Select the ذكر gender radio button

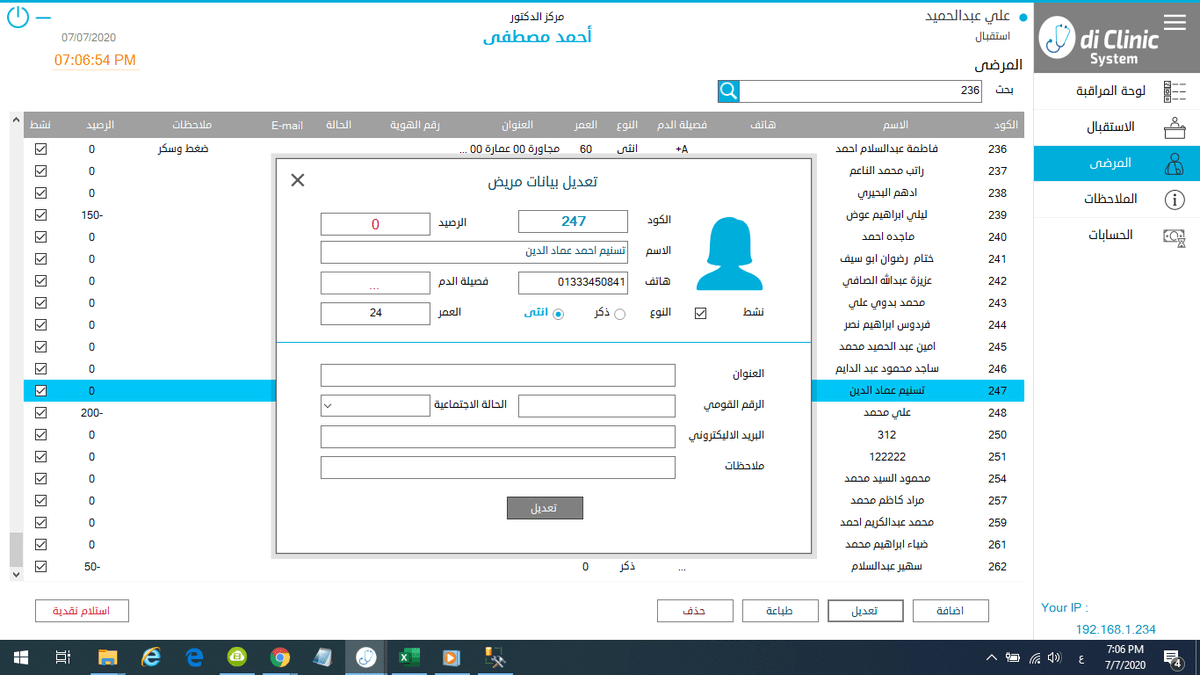(619, 314)
